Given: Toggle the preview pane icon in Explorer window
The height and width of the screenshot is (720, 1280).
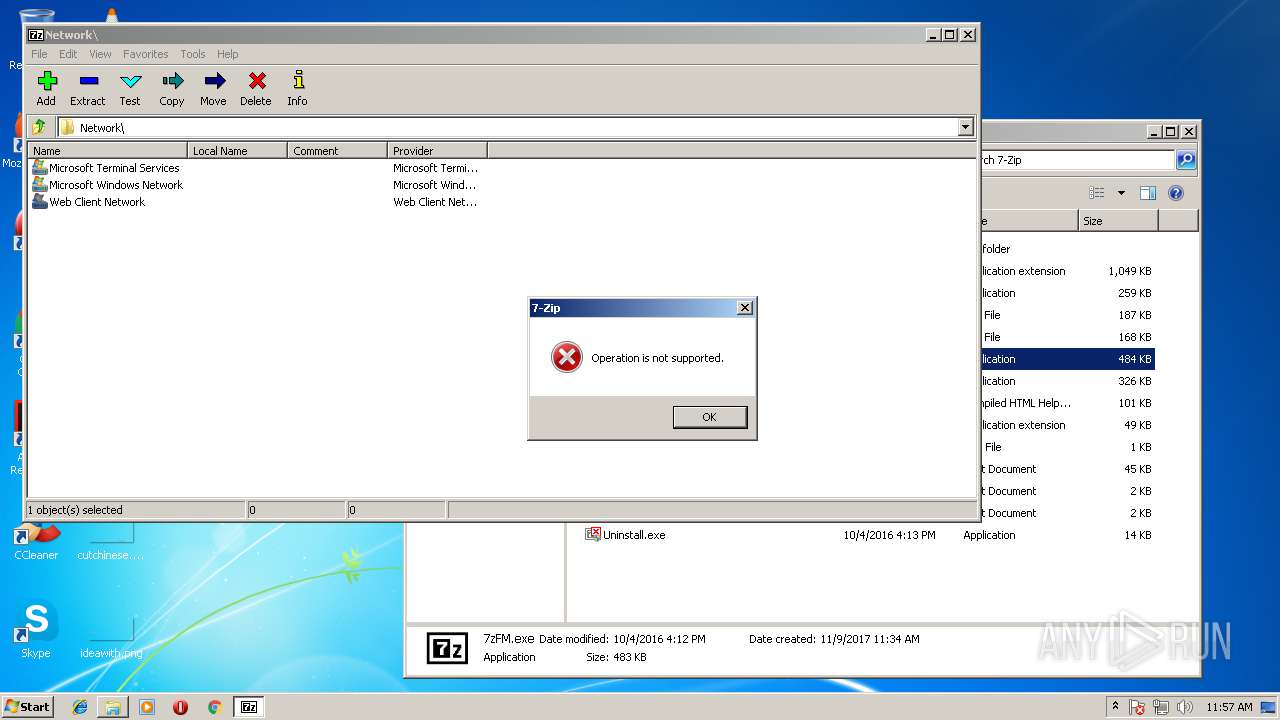Looking at the screenshot, I should point(1148,193).
